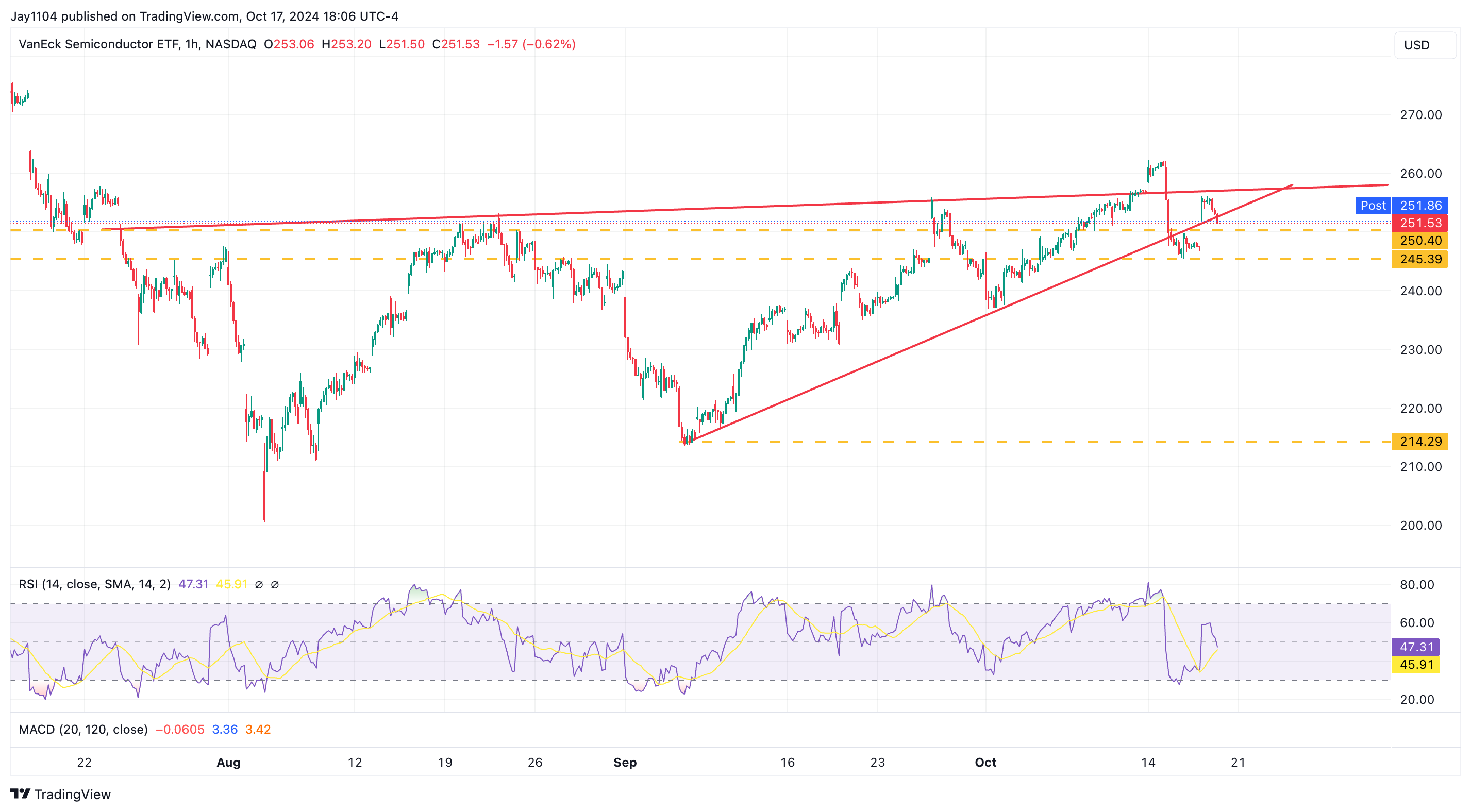This screenshot has height=812, width=1471.
Task: Click the H253.20 high value in header
Action: pyautogui.click(x=346, y=44)
